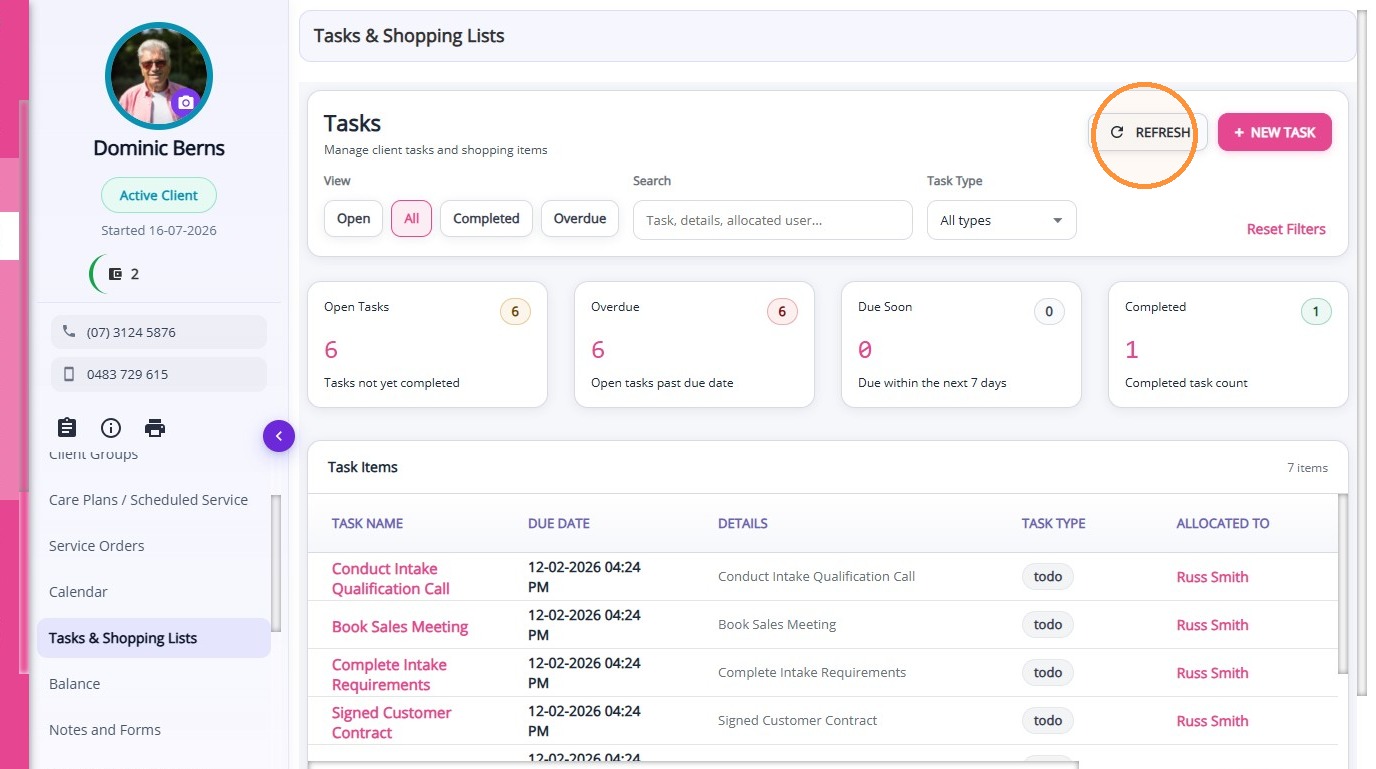Click the Refresh button

coord(1148,132)
